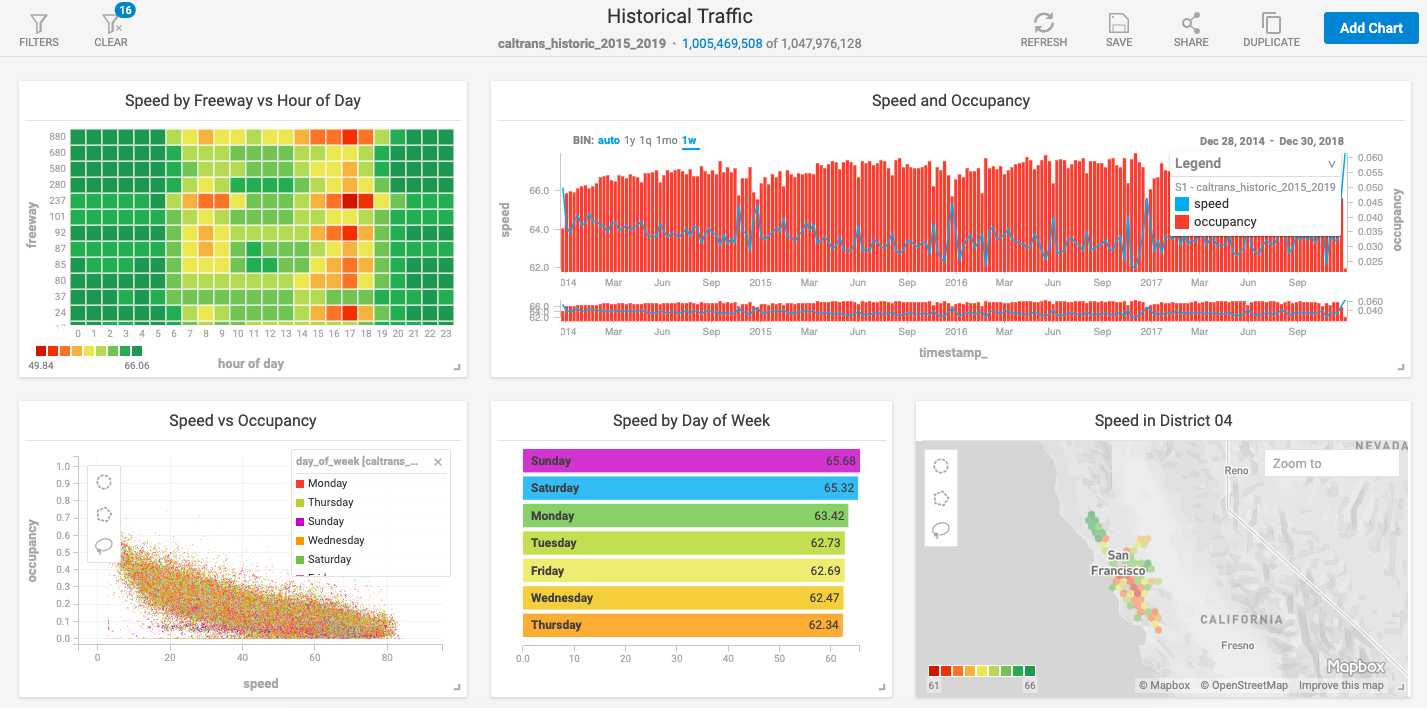Pick the polygon selection tool on the map
Image resolution: width=1427 pixels, height=708 pixels.
(940, 498)
